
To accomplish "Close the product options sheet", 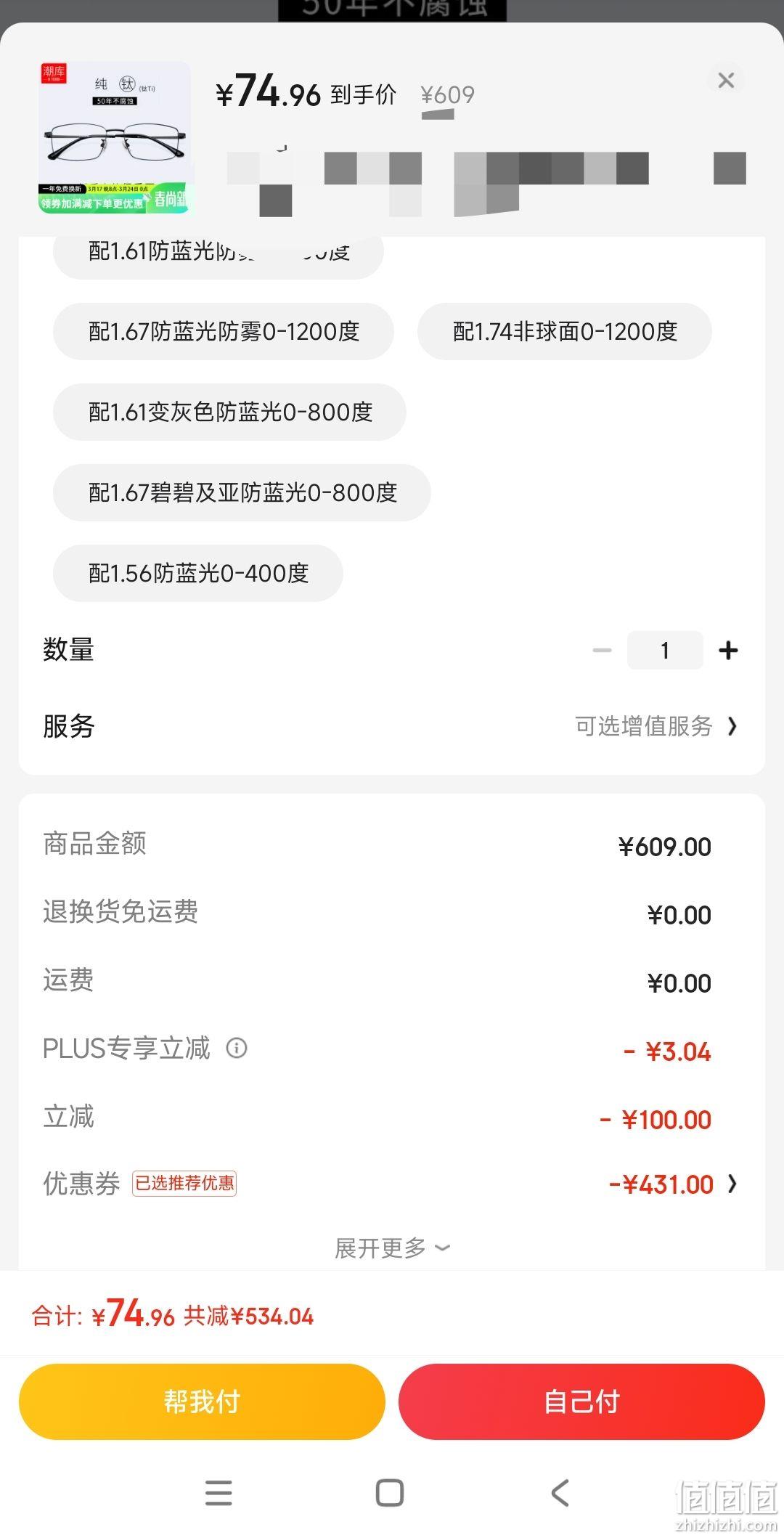I will 726,80.
